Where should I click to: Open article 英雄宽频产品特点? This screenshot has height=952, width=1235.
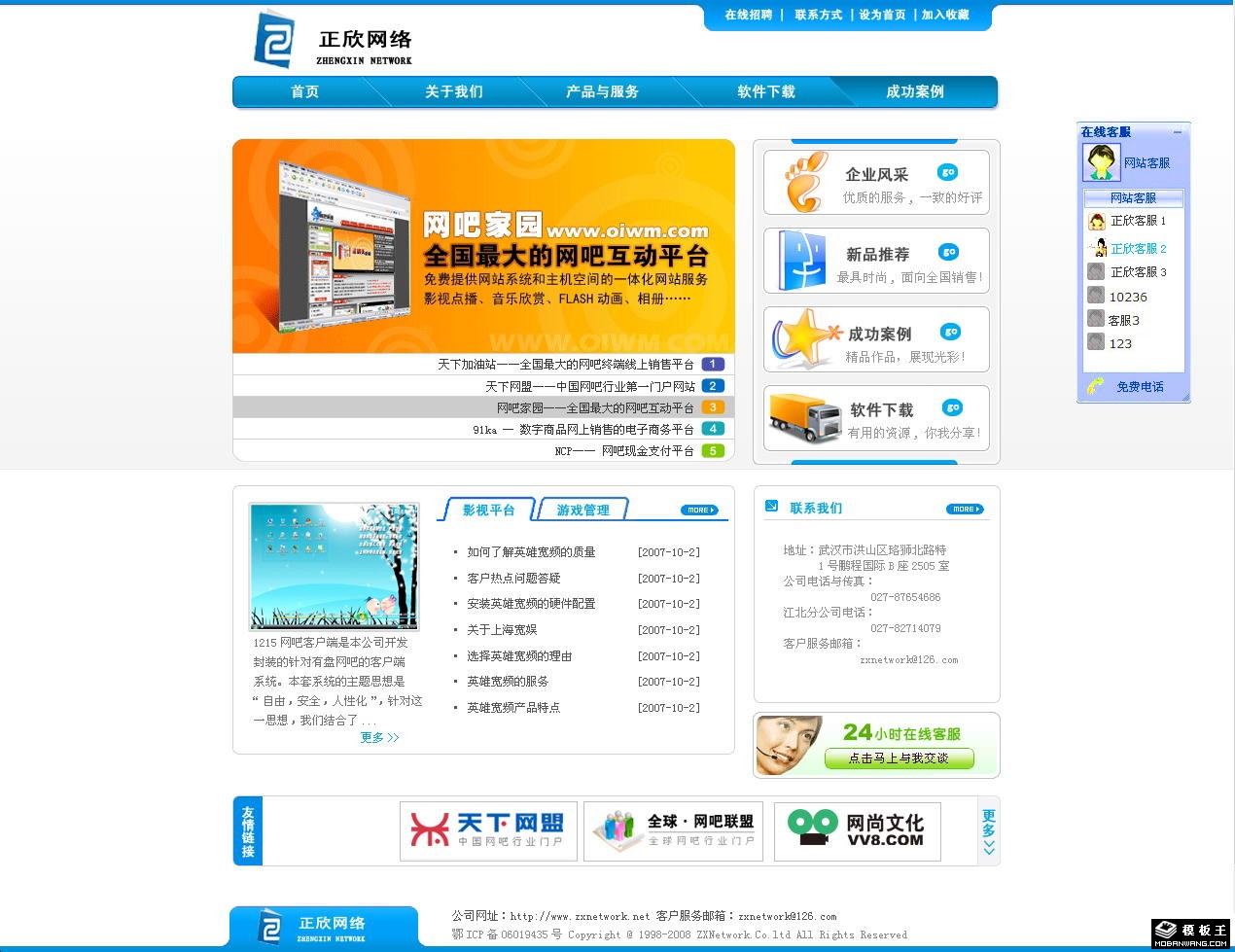[x=513, y=708]
